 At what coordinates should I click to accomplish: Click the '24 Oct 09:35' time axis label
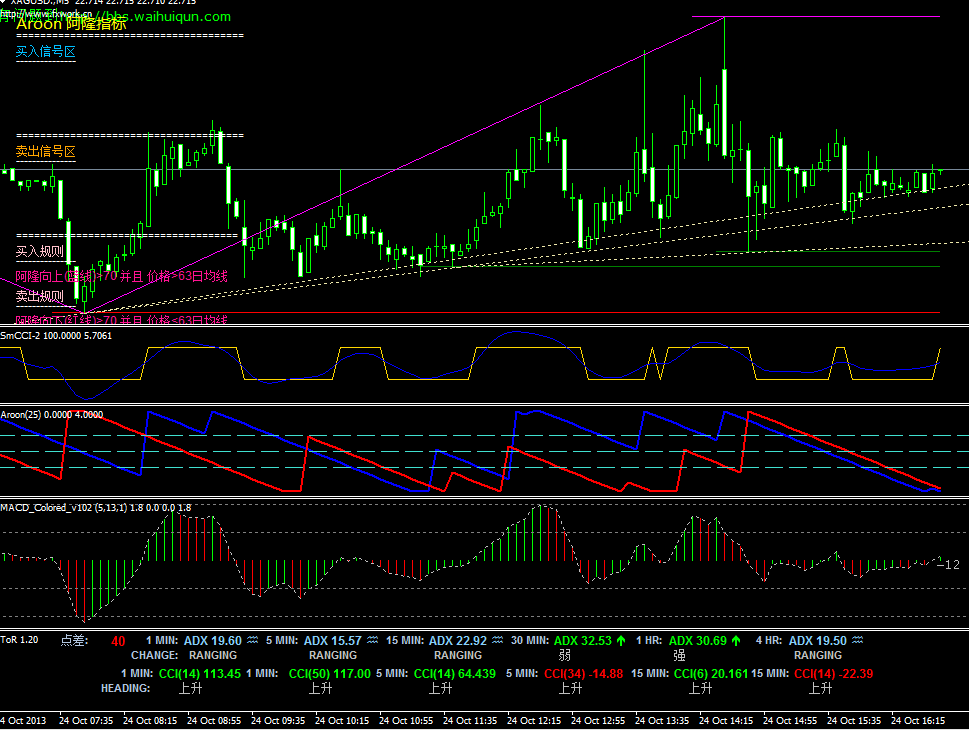pyautogui.click(x=278, y=721)
